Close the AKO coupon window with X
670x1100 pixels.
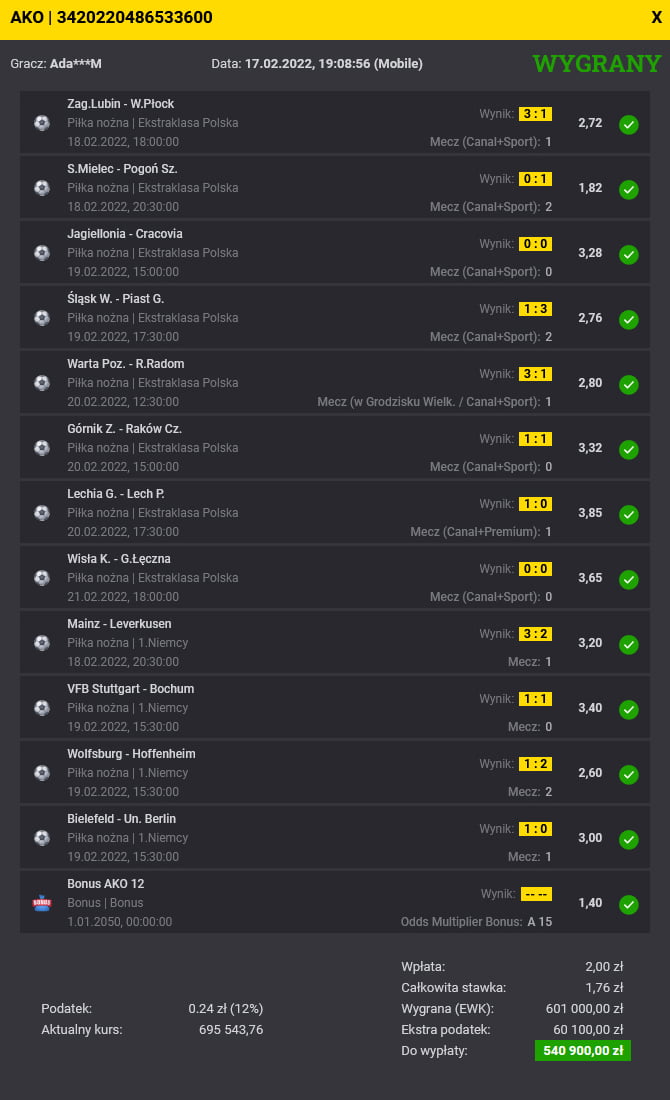(x=656, y=17)
